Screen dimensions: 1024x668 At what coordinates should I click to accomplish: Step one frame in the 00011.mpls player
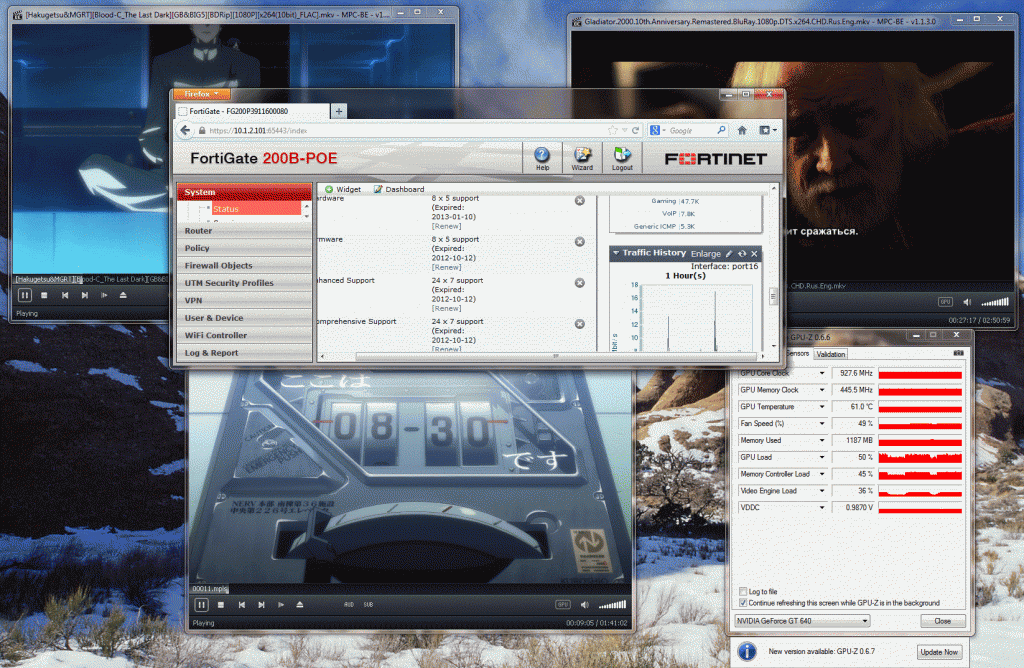pyautogui.click(x=281, y=605)
